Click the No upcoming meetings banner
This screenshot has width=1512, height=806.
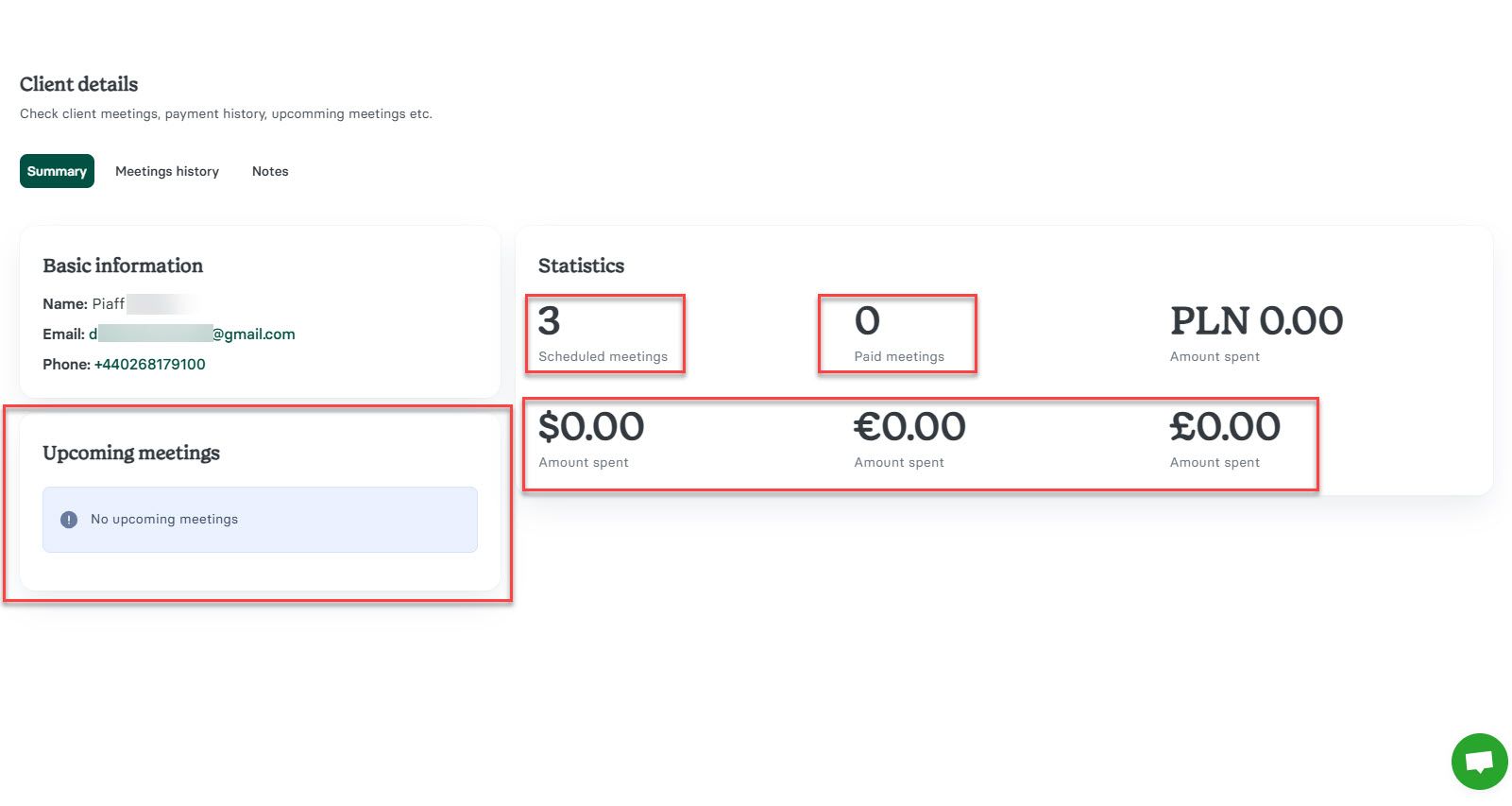point(260,519)
